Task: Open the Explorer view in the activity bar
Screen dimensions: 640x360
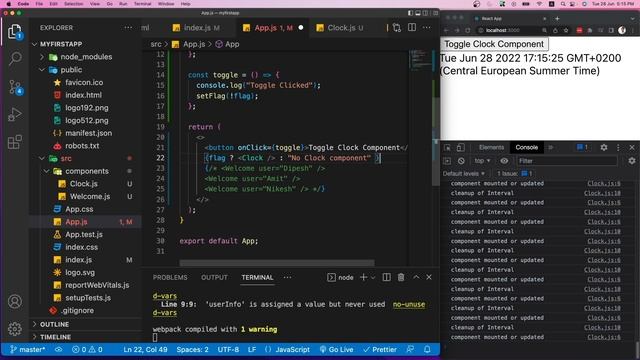Action: pos(15,31)
